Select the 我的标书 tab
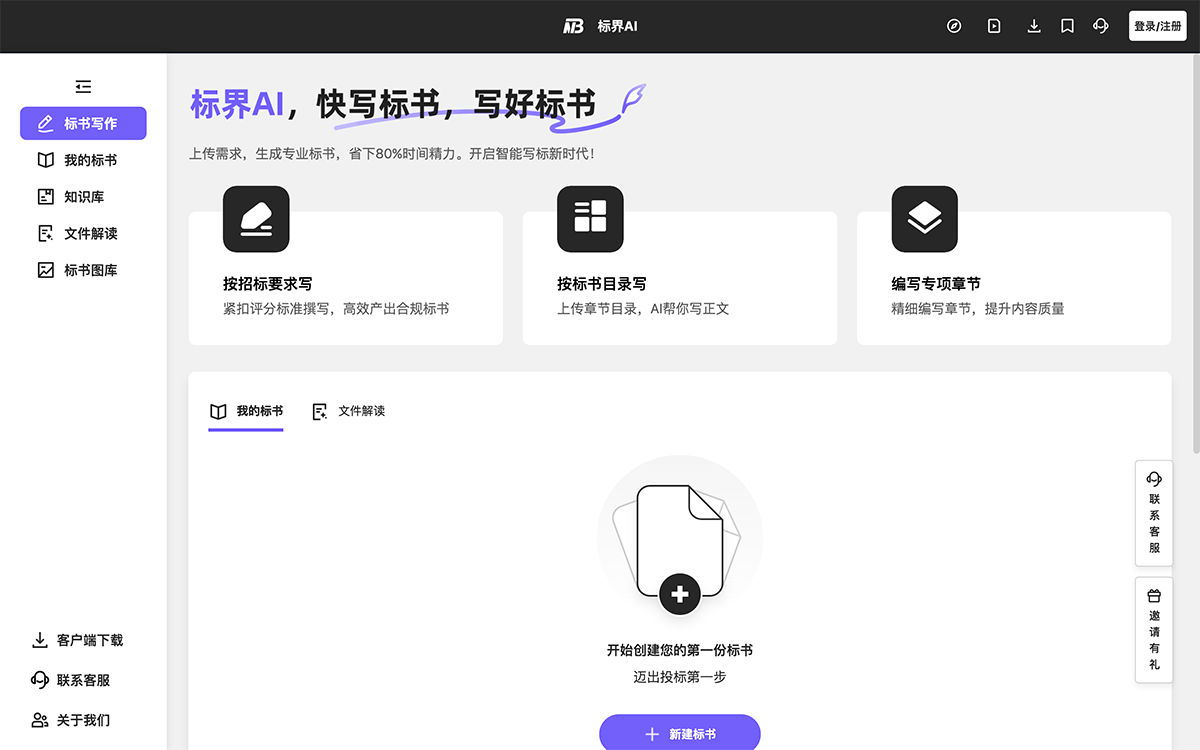1200x750 pixels. (x=246, y=411)
